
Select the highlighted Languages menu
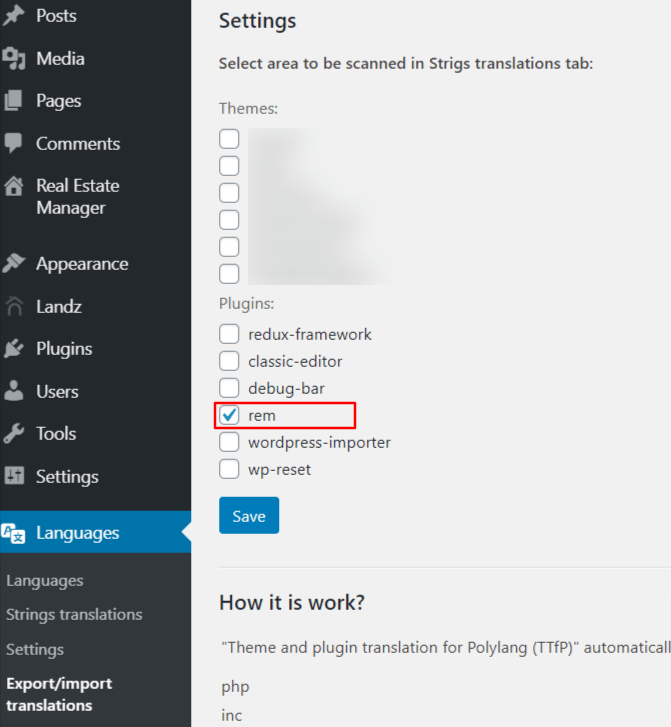coord(96,532)
